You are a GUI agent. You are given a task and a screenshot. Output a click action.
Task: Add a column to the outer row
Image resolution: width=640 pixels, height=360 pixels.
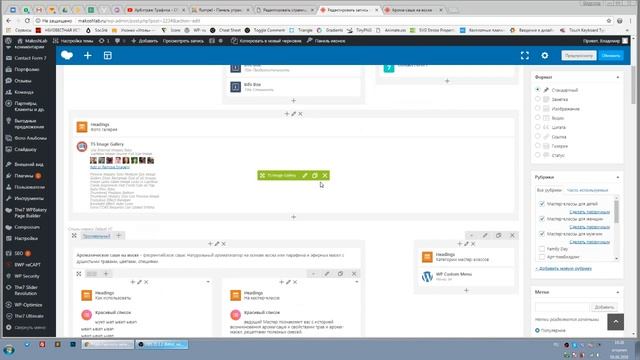119,236
